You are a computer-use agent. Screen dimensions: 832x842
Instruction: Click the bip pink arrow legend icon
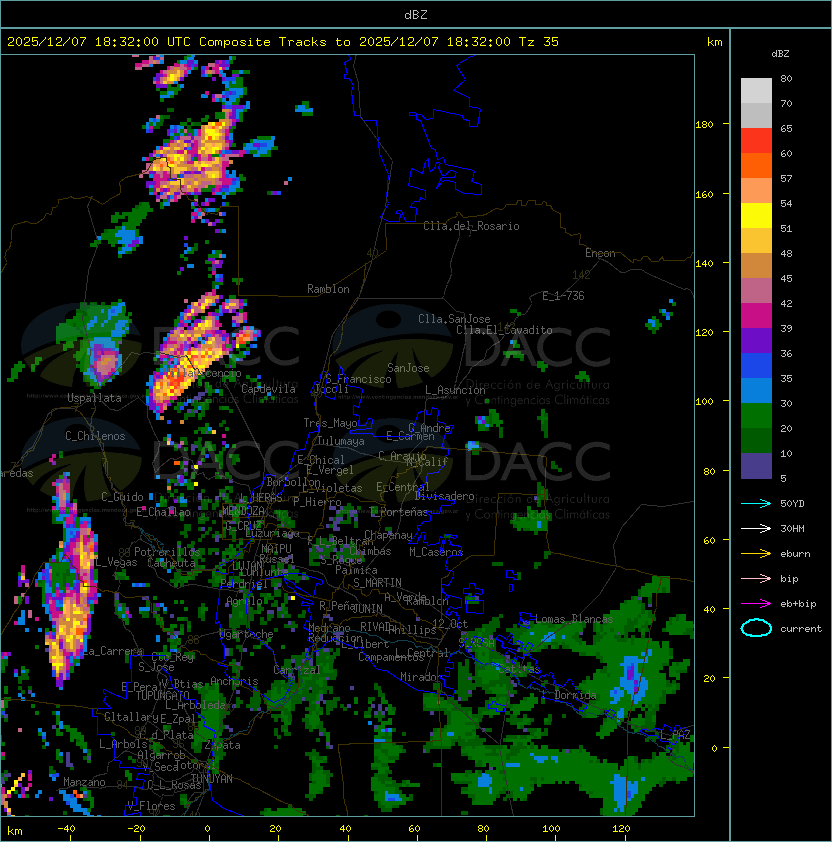point(756,579)
